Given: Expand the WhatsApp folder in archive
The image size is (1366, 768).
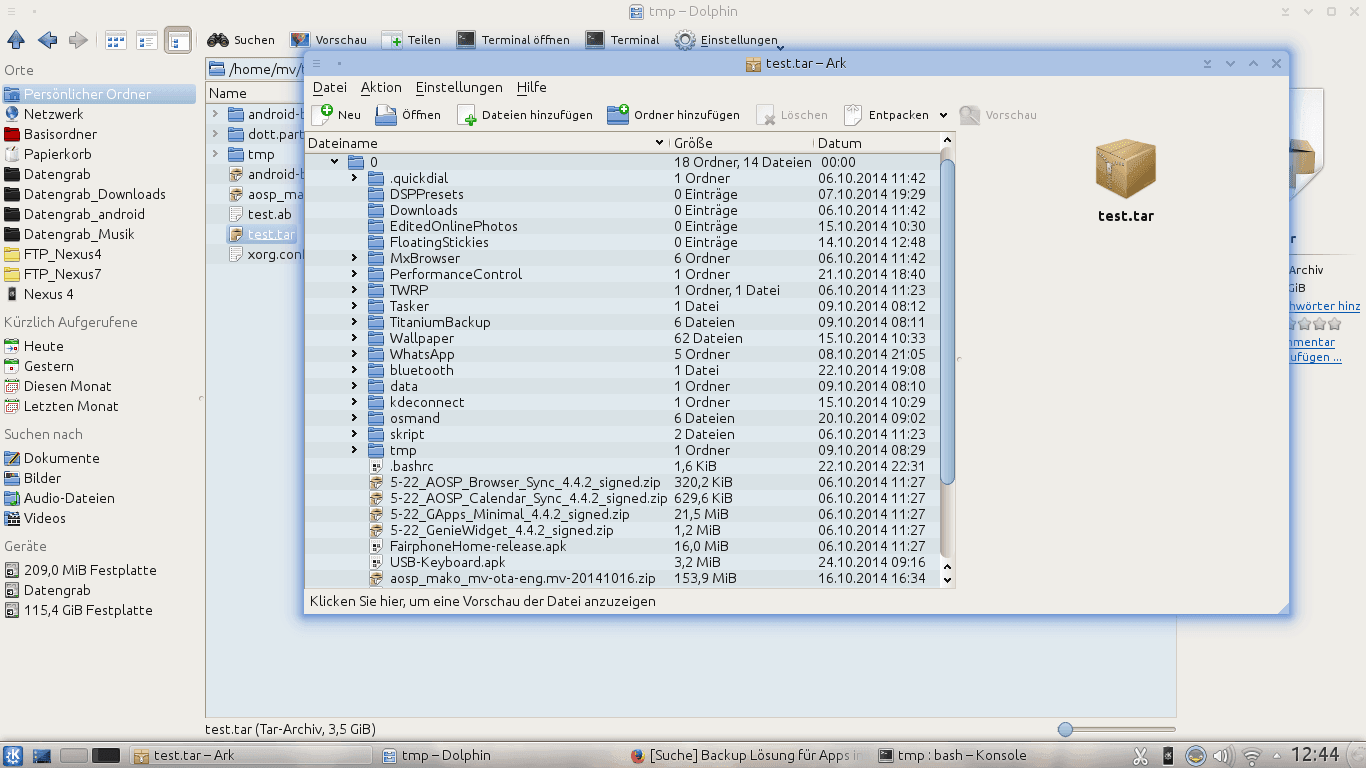Looking at the screenshot, I should tap(354, 354).
